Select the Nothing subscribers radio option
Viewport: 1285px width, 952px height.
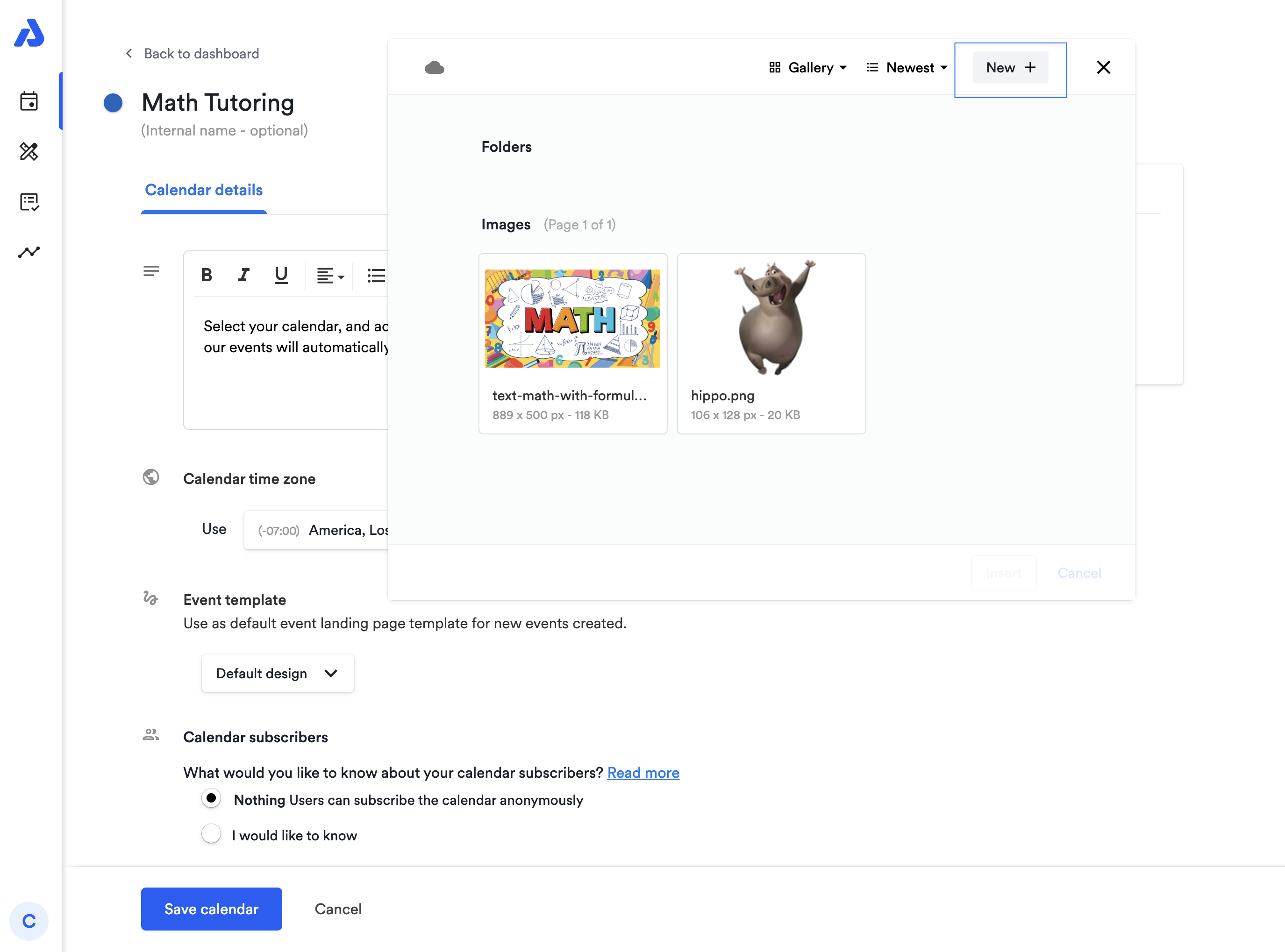[211, 798]
